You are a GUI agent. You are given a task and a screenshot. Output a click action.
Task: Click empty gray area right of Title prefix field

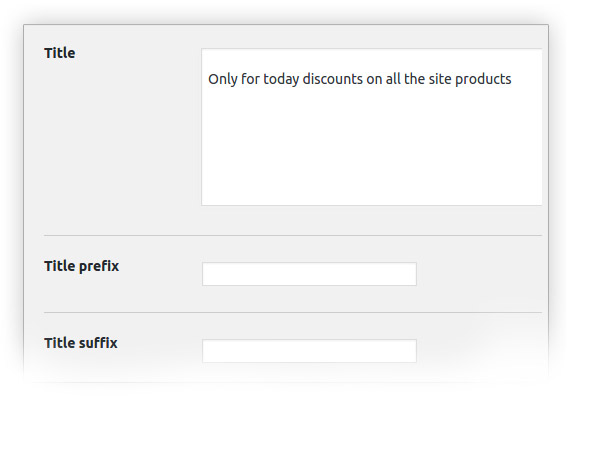point(478,274)
